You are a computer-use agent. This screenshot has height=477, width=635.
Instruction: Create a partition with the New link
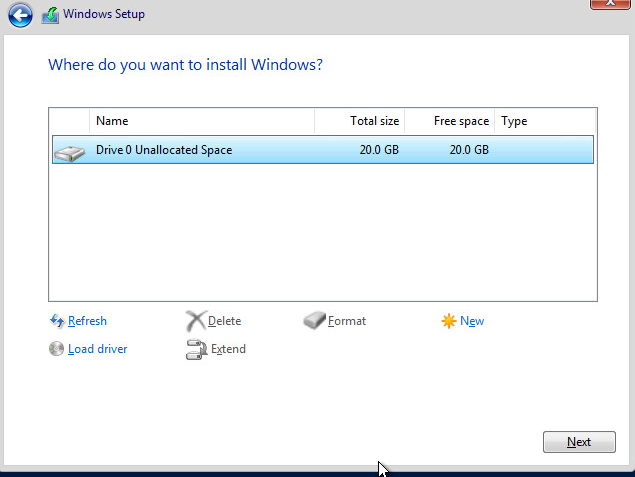click(x=472, y=321)
